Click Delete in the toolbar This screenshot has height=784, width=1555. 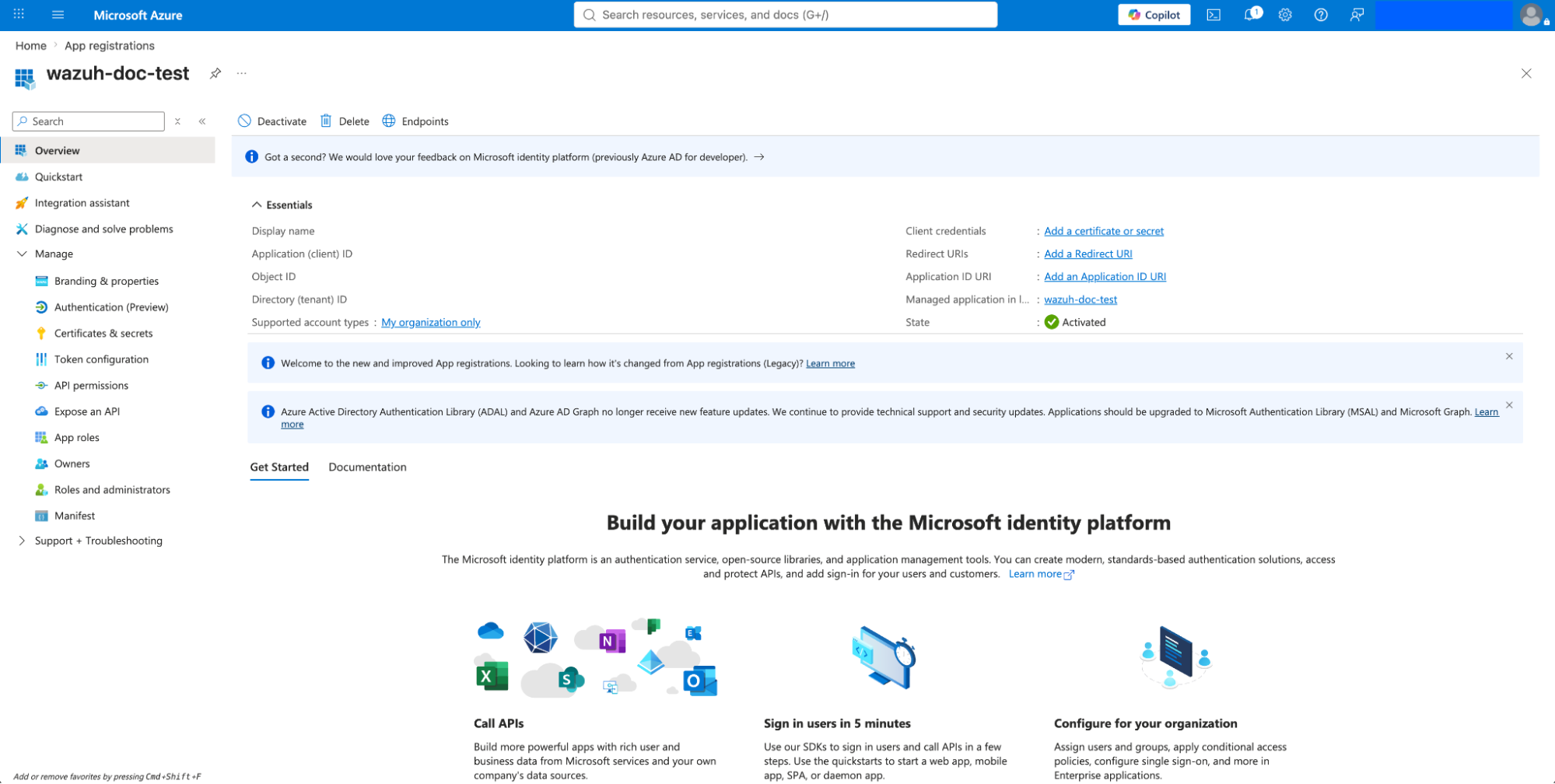pyautogui.click(x=345, y=121)
